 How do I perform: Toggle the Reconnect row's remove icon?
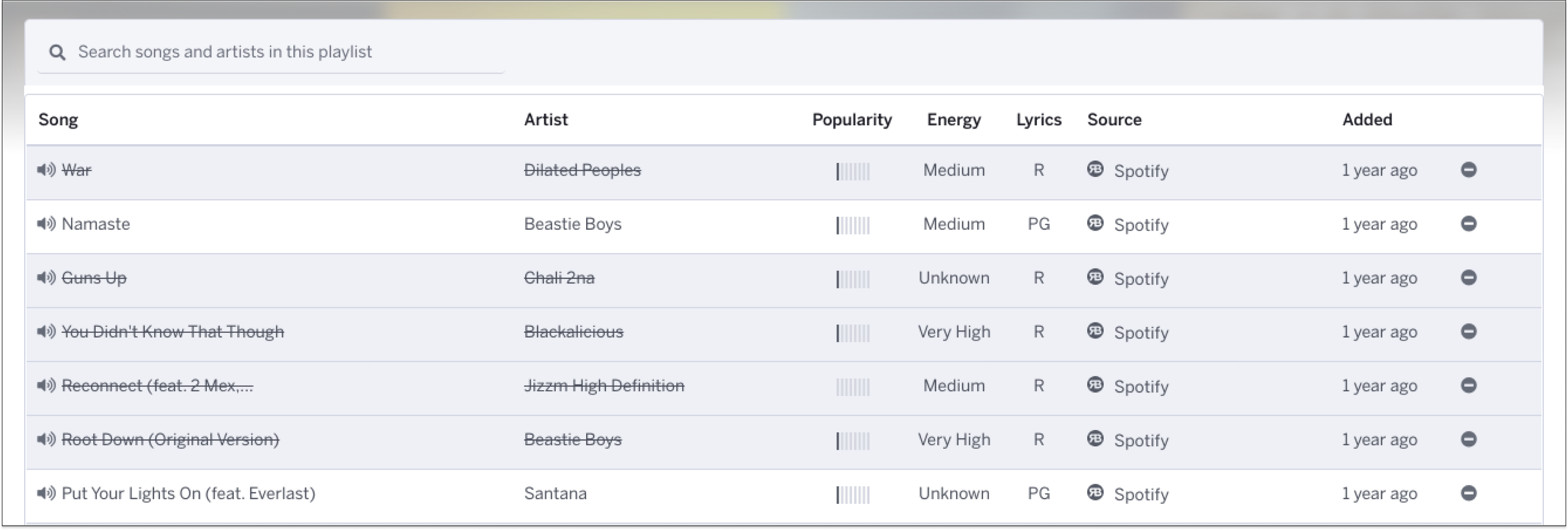click(1468, 385)
